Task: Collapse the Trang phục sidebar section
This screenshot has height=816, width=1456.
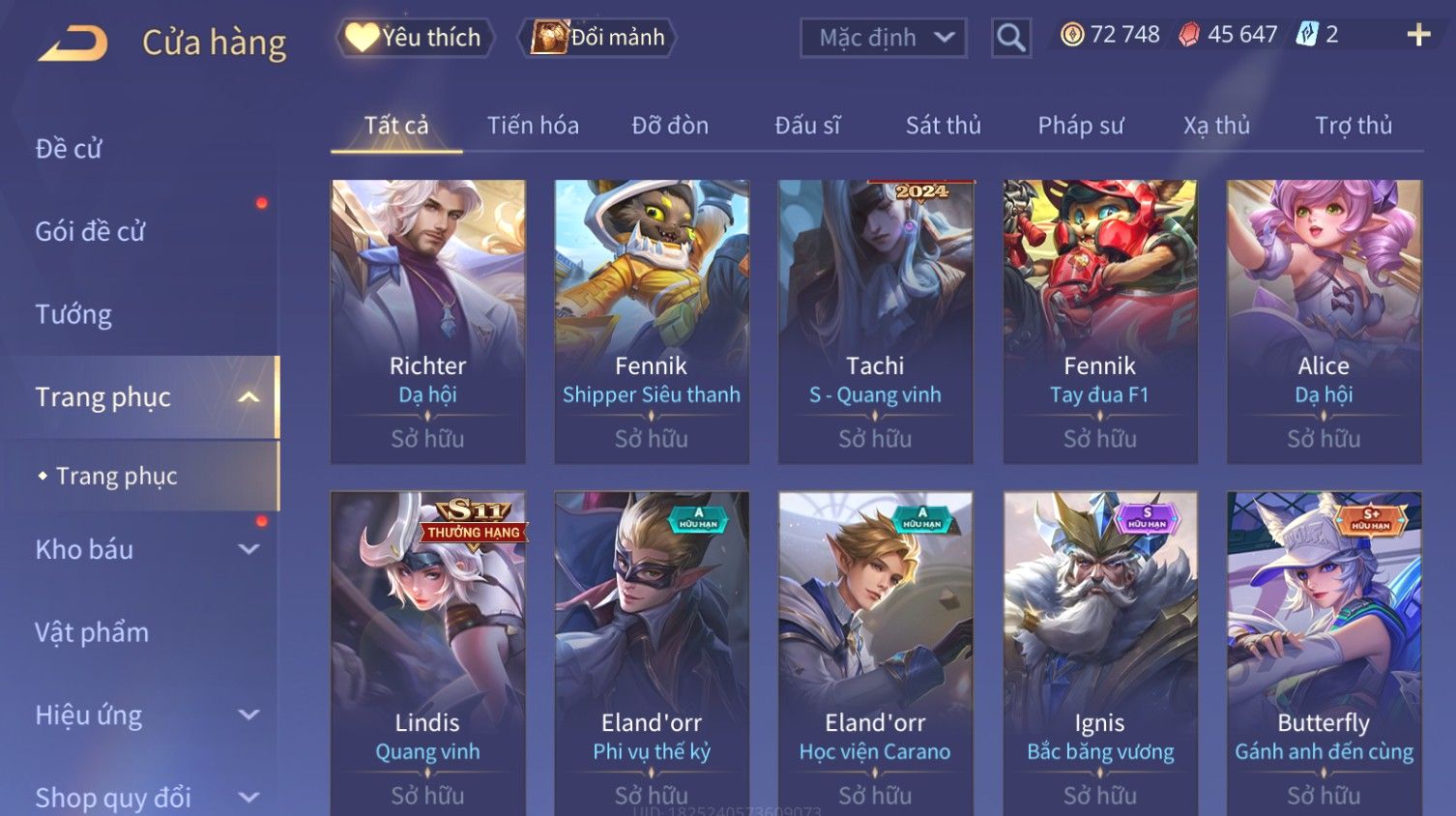Action: [248, 397]
